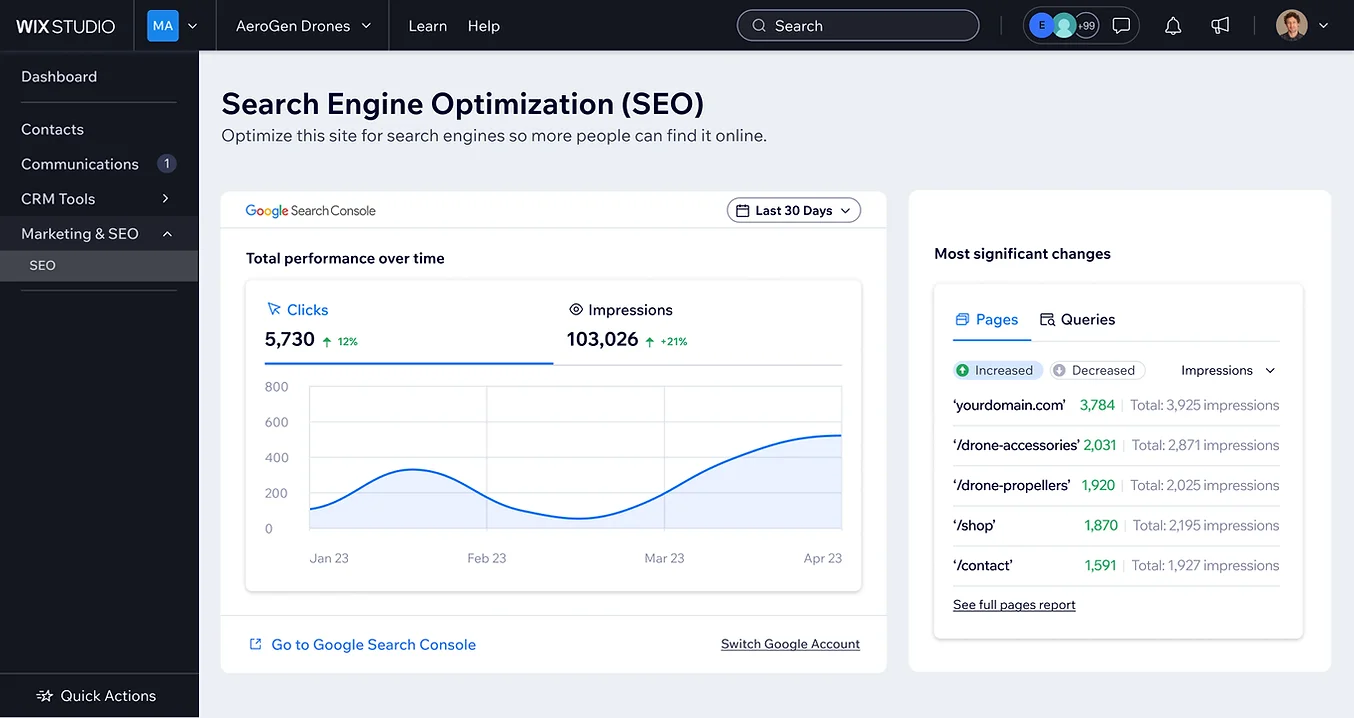This screenshot has height=718, width=1354.
Task: Click See full pages report link
Action: coord(1014,605)
